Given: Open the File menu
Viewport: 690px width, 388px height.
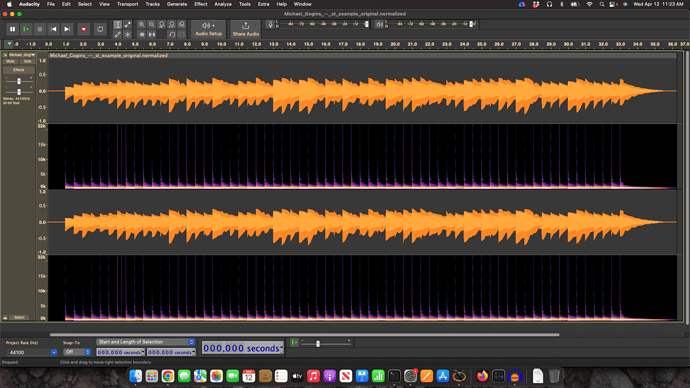Looking at the screenshot, I should tap(51, 4).
